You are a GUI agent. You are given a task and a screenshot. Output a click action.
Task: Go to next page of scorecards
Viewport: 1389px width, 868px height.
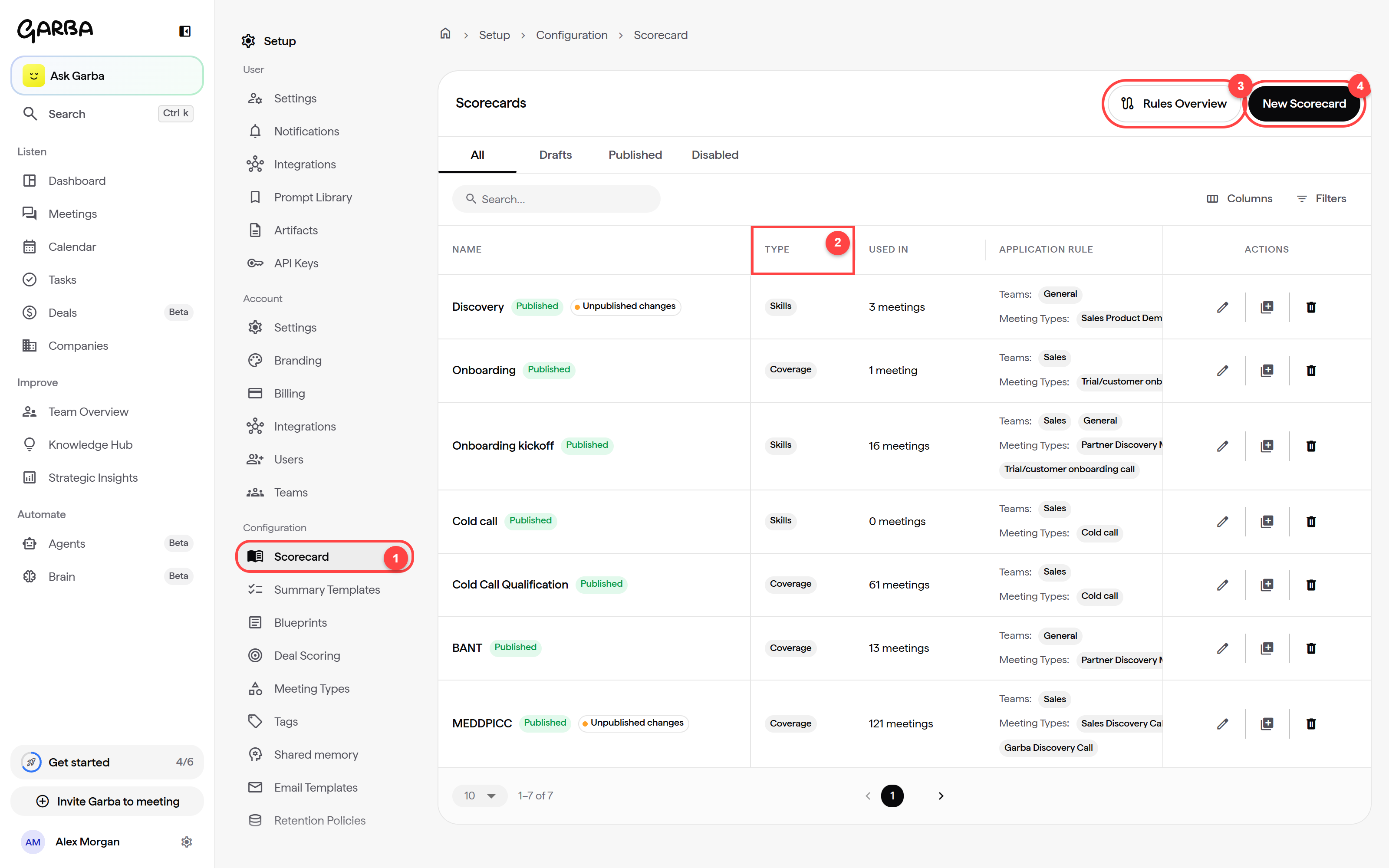tap(941, 796)
